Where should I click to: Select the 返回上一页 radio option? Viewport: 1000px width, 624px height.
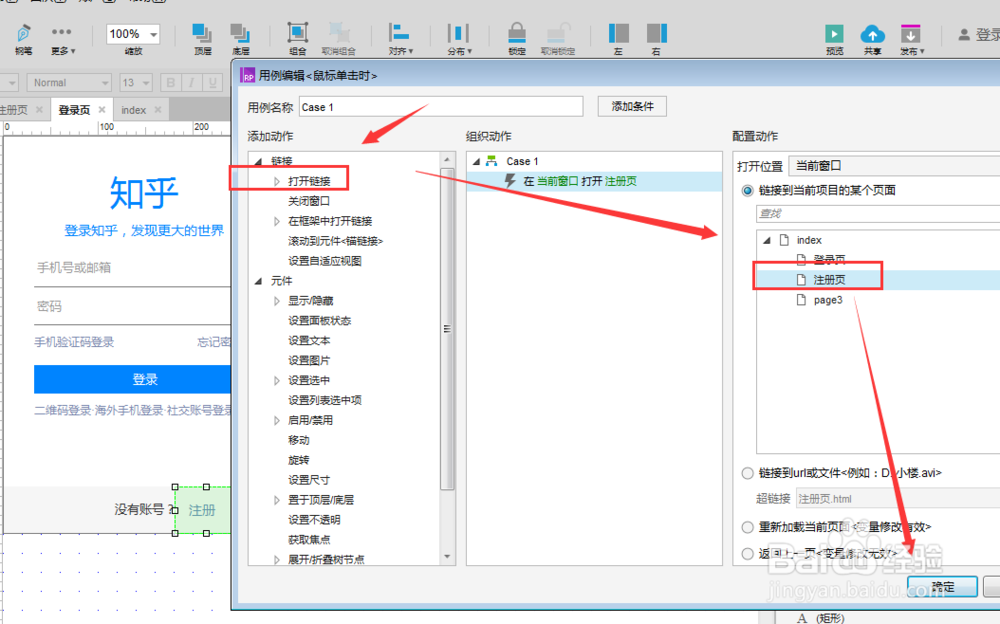[x=748, y=553]
